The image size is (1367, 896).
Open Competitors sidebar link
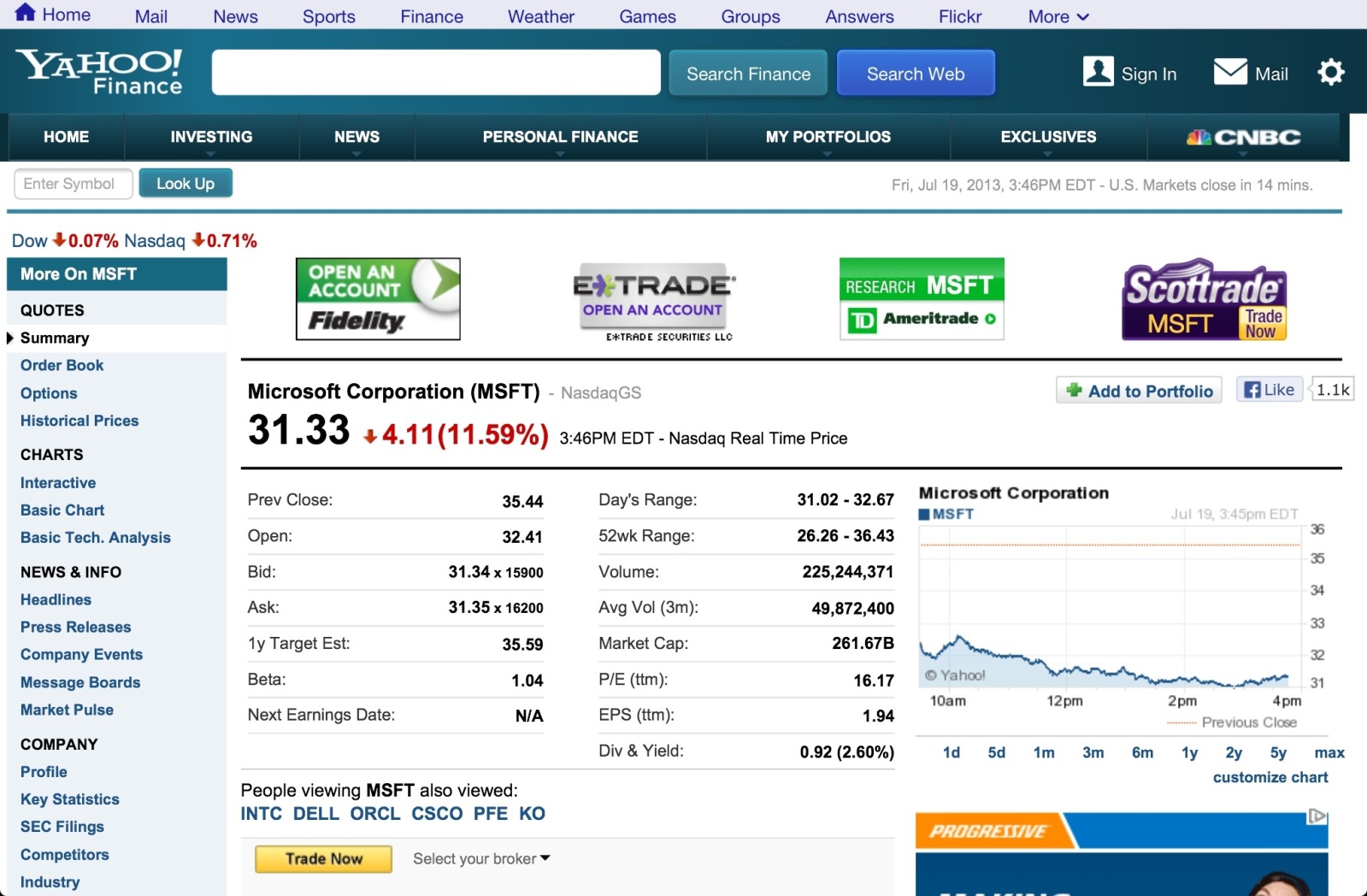point(65,855)
